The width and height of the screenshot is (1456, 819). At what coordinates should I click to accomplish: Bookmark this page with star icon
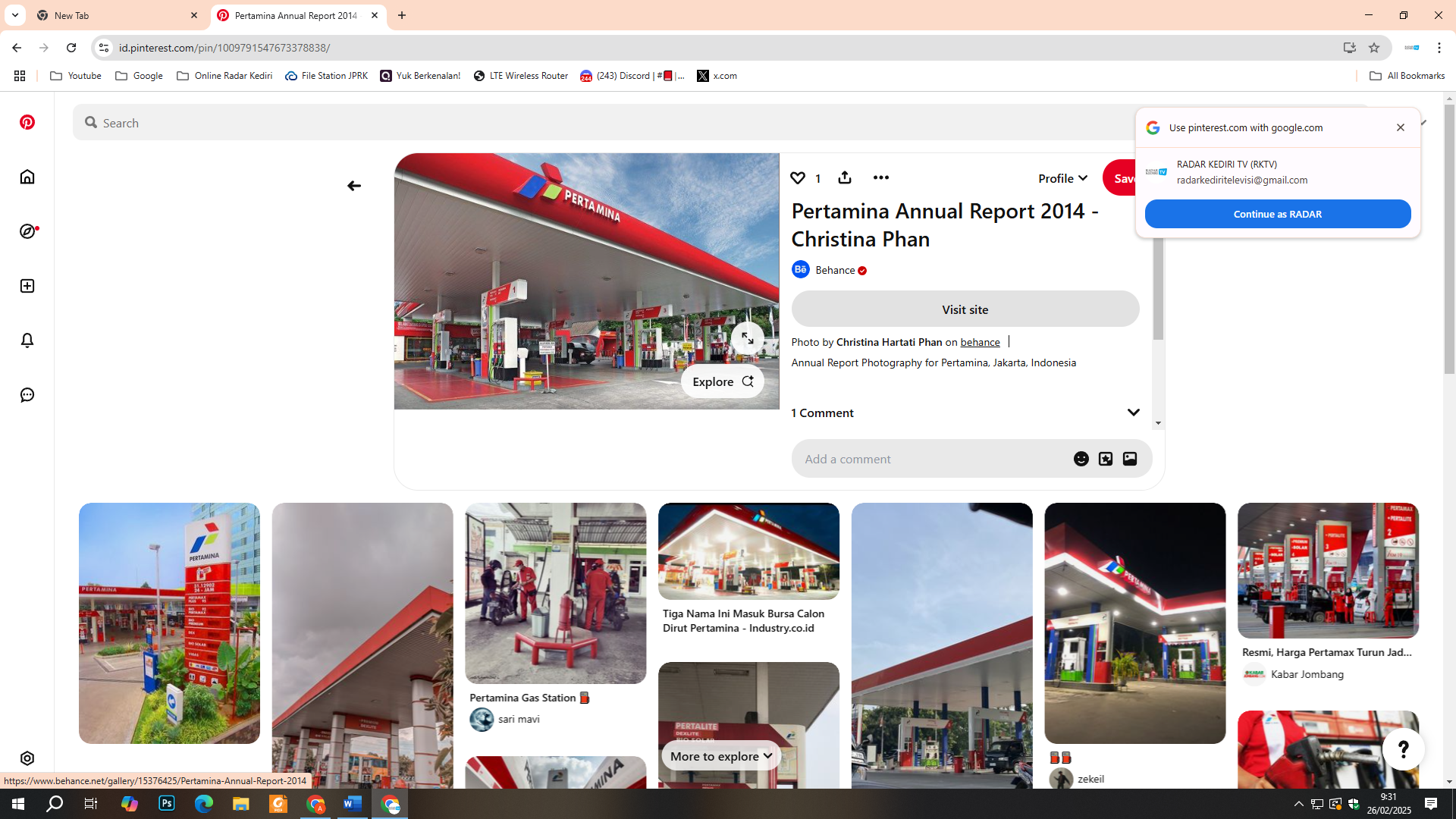(x=1374, y=48)
